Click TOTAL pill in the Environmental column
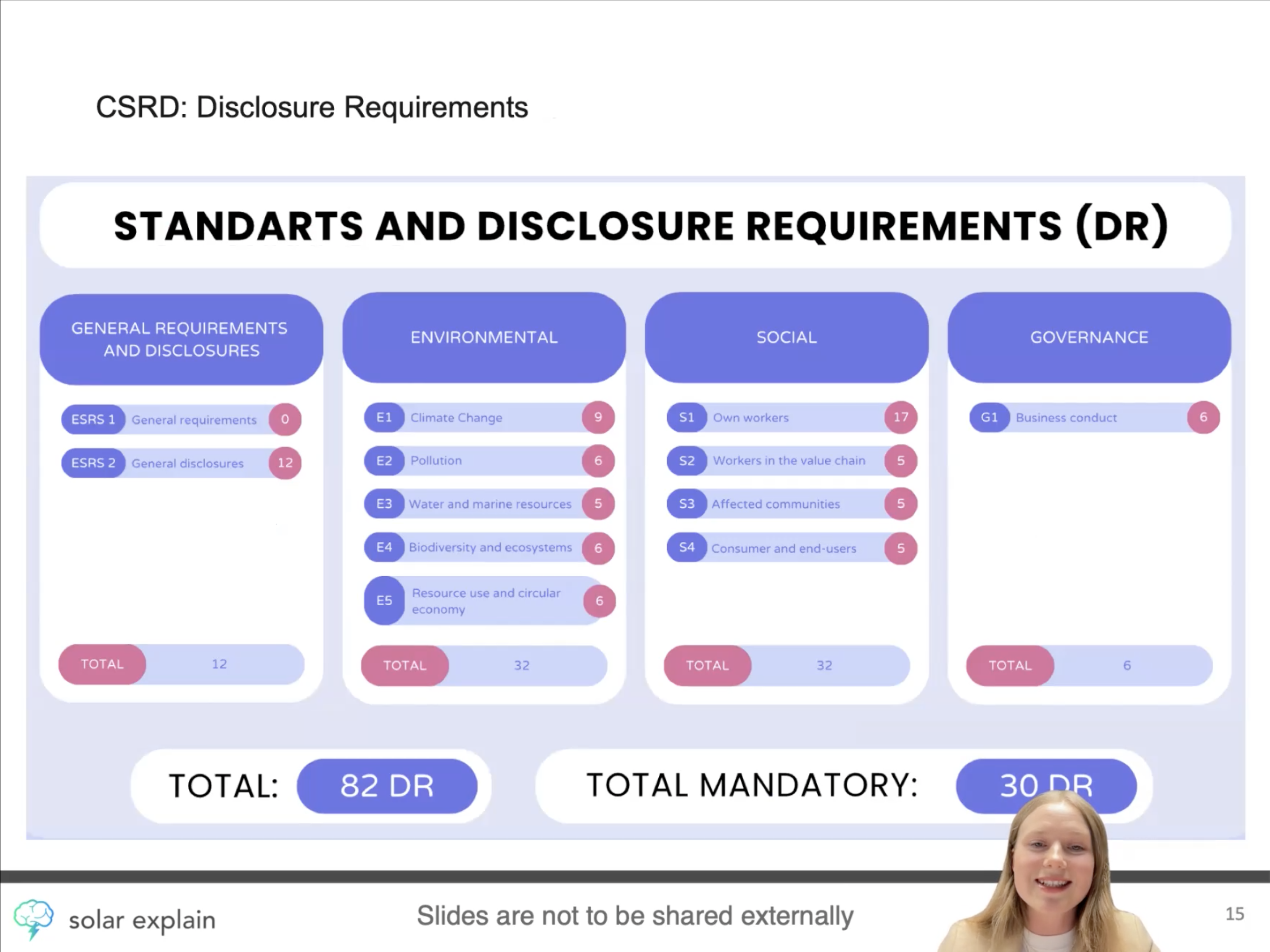Image resolution: width=1270 pixels, height=952 pixels. (405, 665)
